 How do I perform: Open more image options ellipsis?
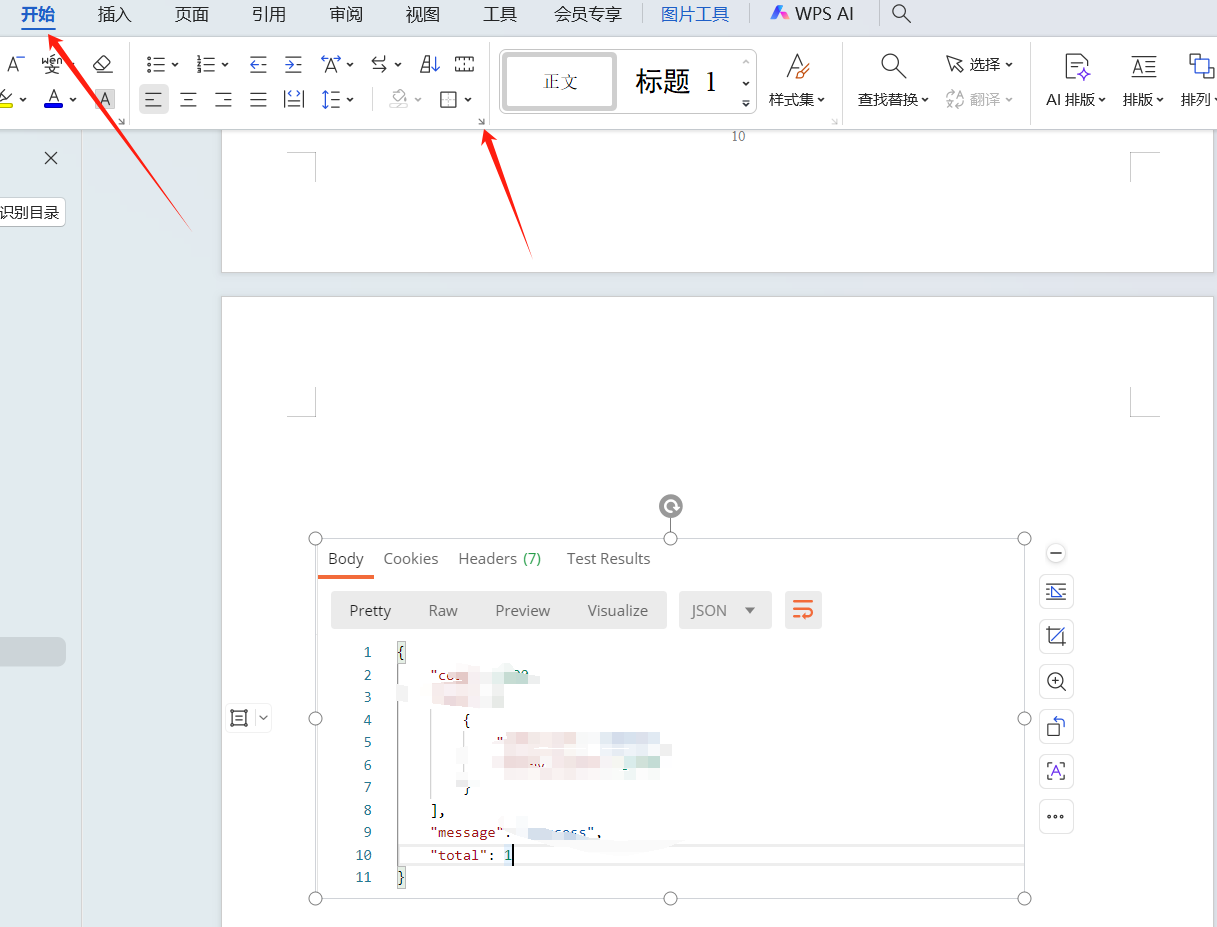[x=1056, y=816]
